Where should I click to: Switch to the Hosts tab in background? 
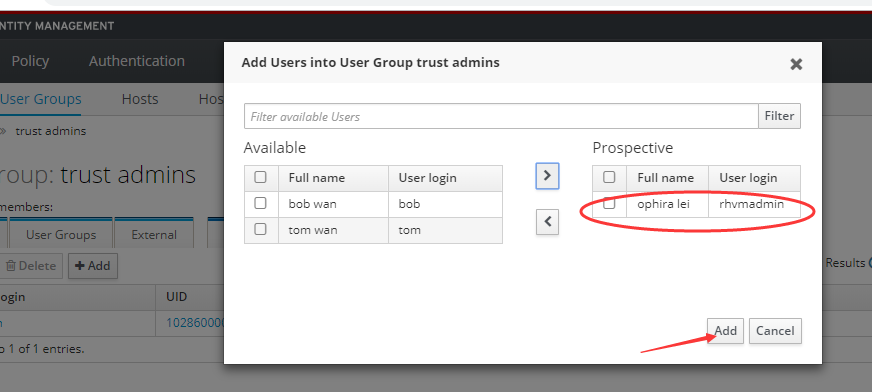140,100
